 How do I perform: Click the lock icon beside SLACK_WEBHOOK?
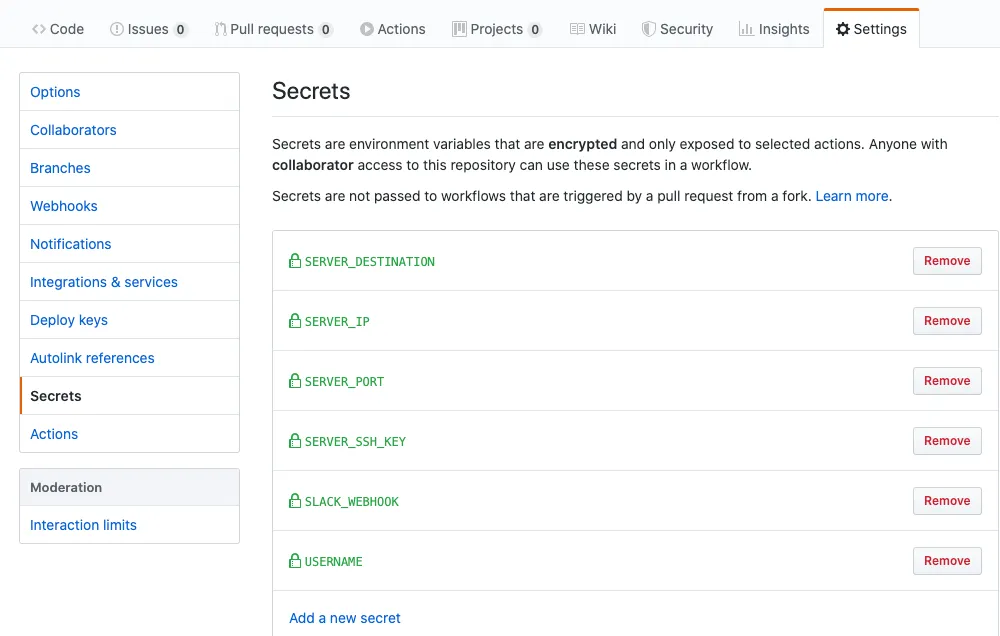[295, 501]
